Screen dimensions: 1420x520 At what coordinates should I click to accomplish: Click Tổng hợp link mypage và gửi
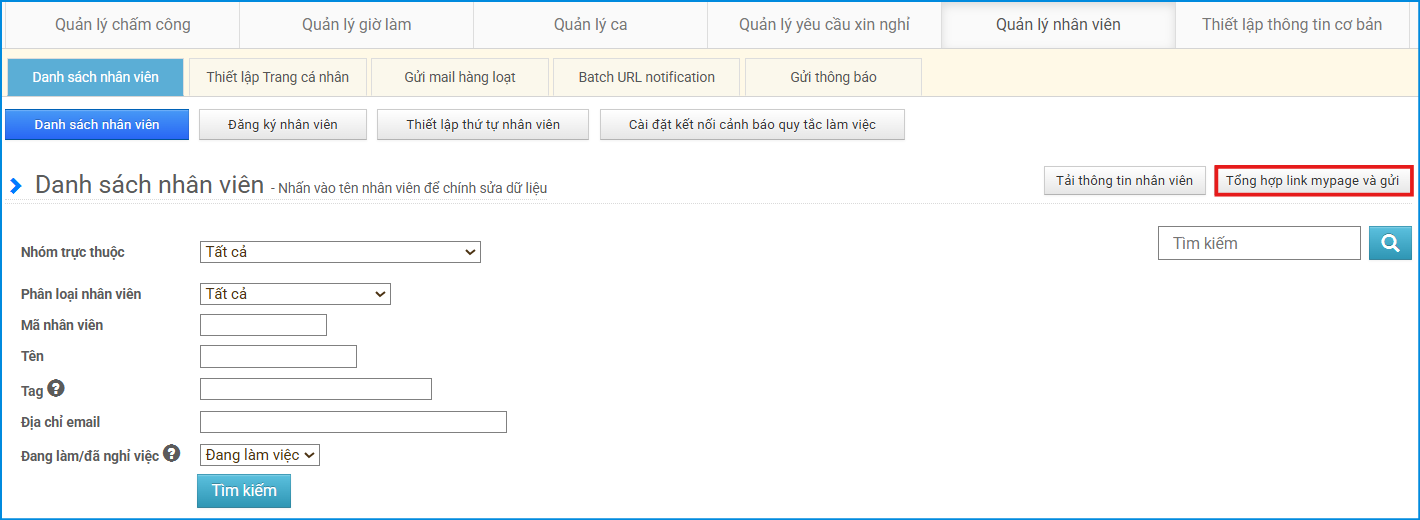(1312, 181)
